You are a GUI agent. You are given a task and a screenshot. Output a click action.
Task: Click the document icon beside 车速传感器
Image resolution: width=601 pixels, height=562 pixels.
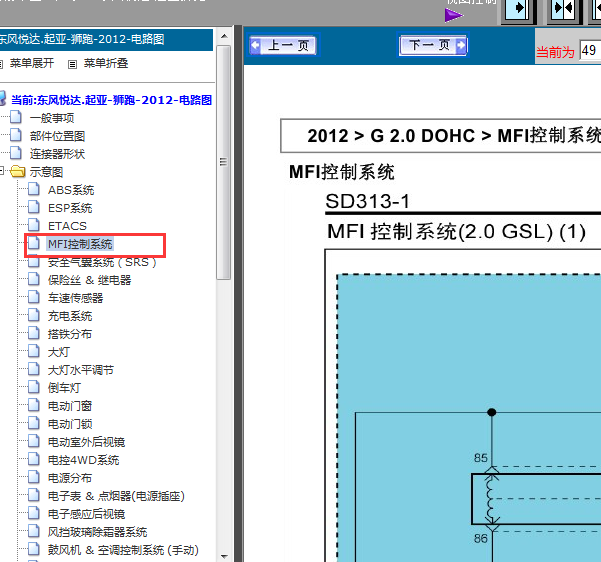[34, 297]
